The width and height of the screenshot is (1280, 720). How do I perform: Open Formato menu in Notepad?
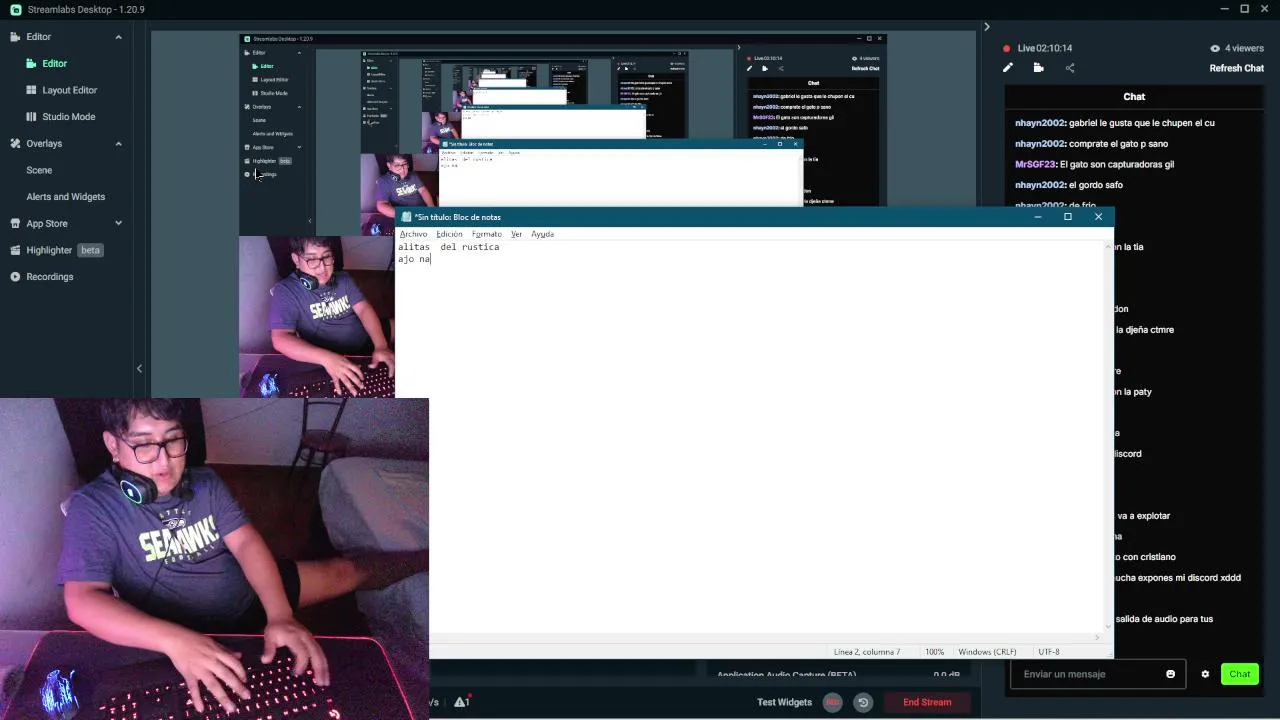pos(486,234)
